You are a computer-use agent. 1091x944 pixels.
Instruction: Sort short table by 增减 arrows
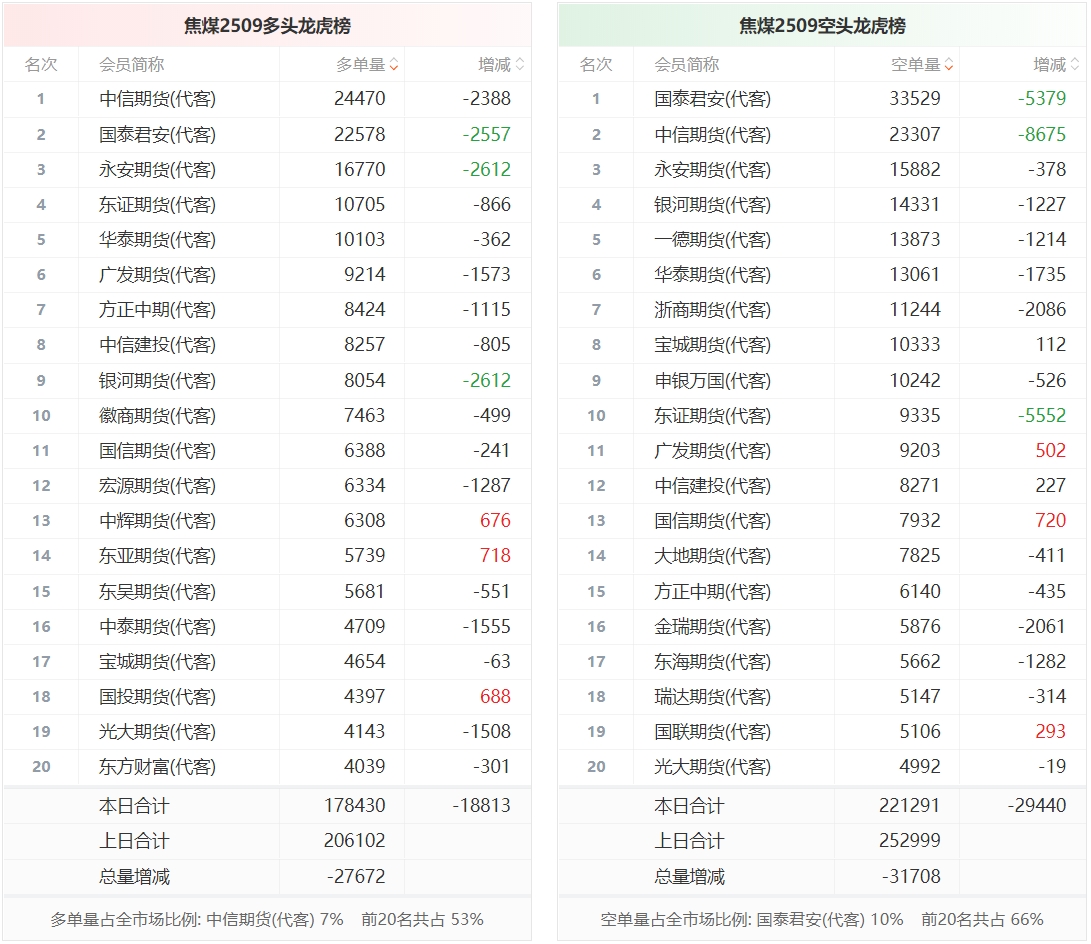(1075, 65)
